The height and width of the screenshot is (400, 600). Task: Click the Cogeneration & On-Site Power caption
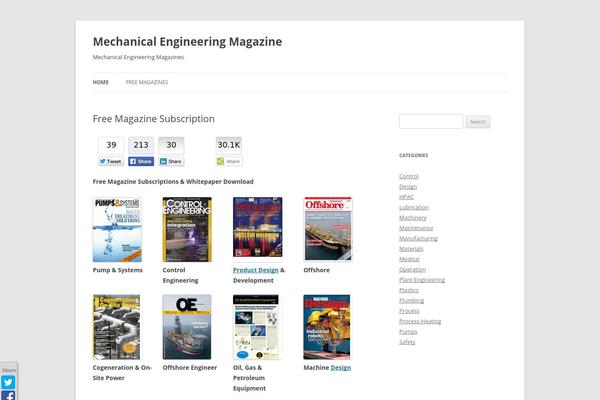122,372
